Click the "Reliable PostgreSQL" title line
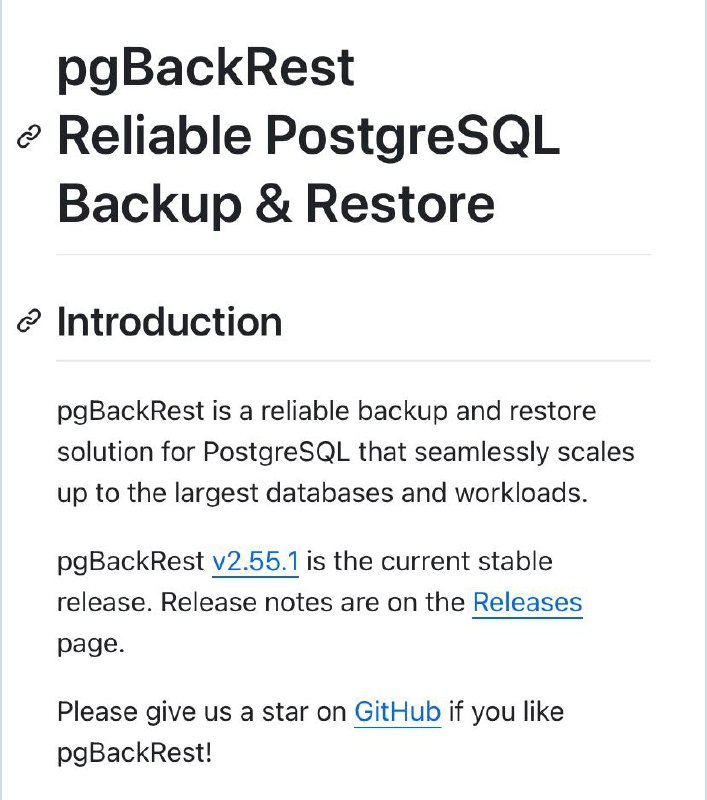Image resolution: width=707 pixels, height=800 pixels. click(x=309, y=136)
